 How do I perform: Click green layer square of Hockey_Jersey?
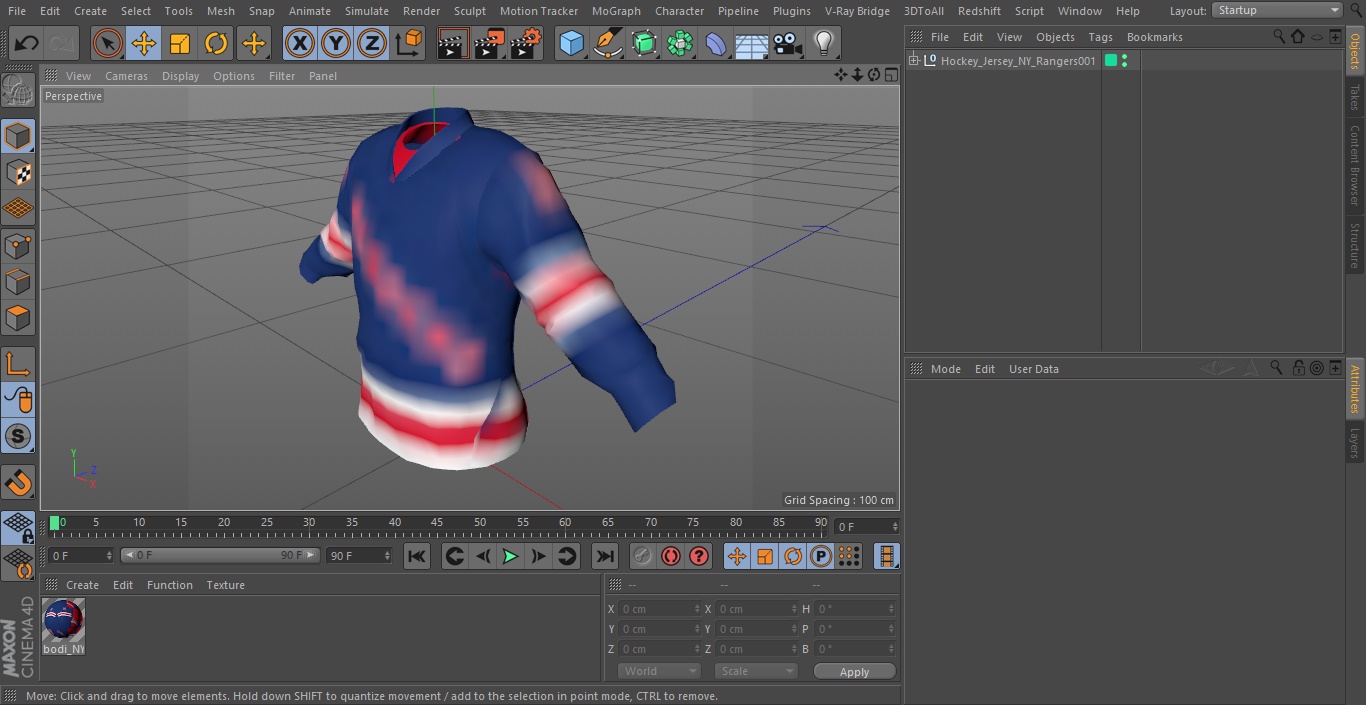[1110, 61]
